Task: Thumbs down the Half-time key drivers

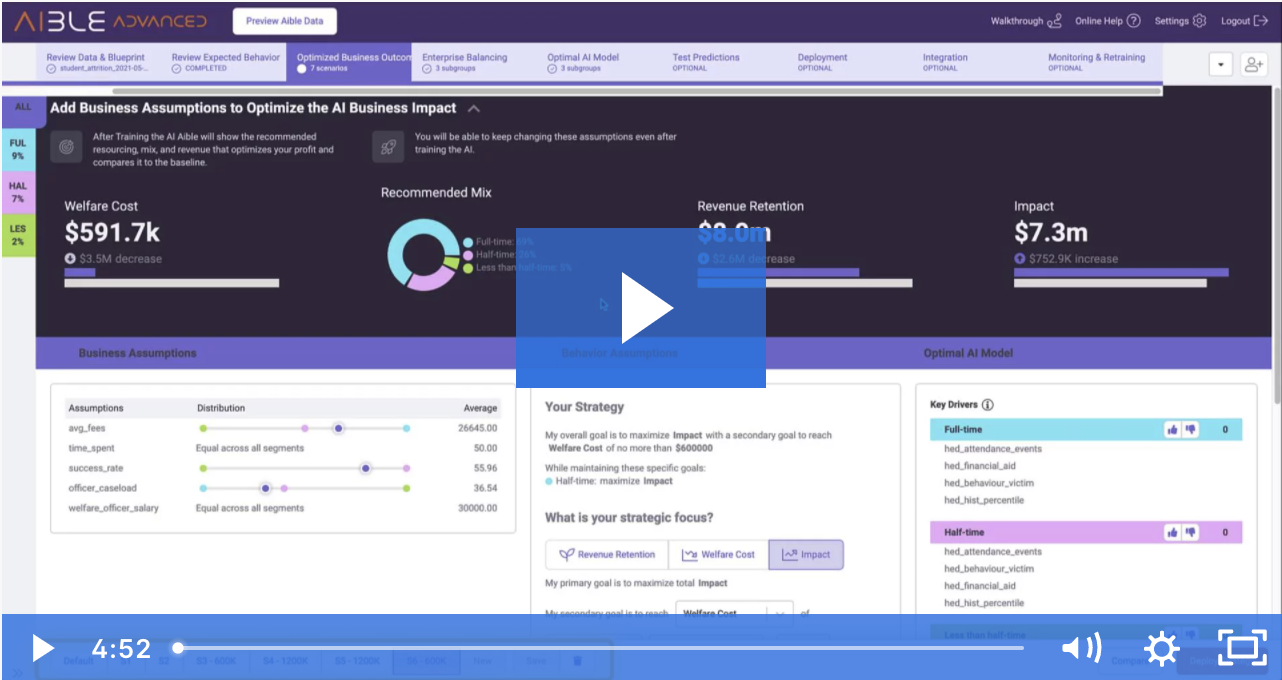Action: click(x=1190, y=533)
